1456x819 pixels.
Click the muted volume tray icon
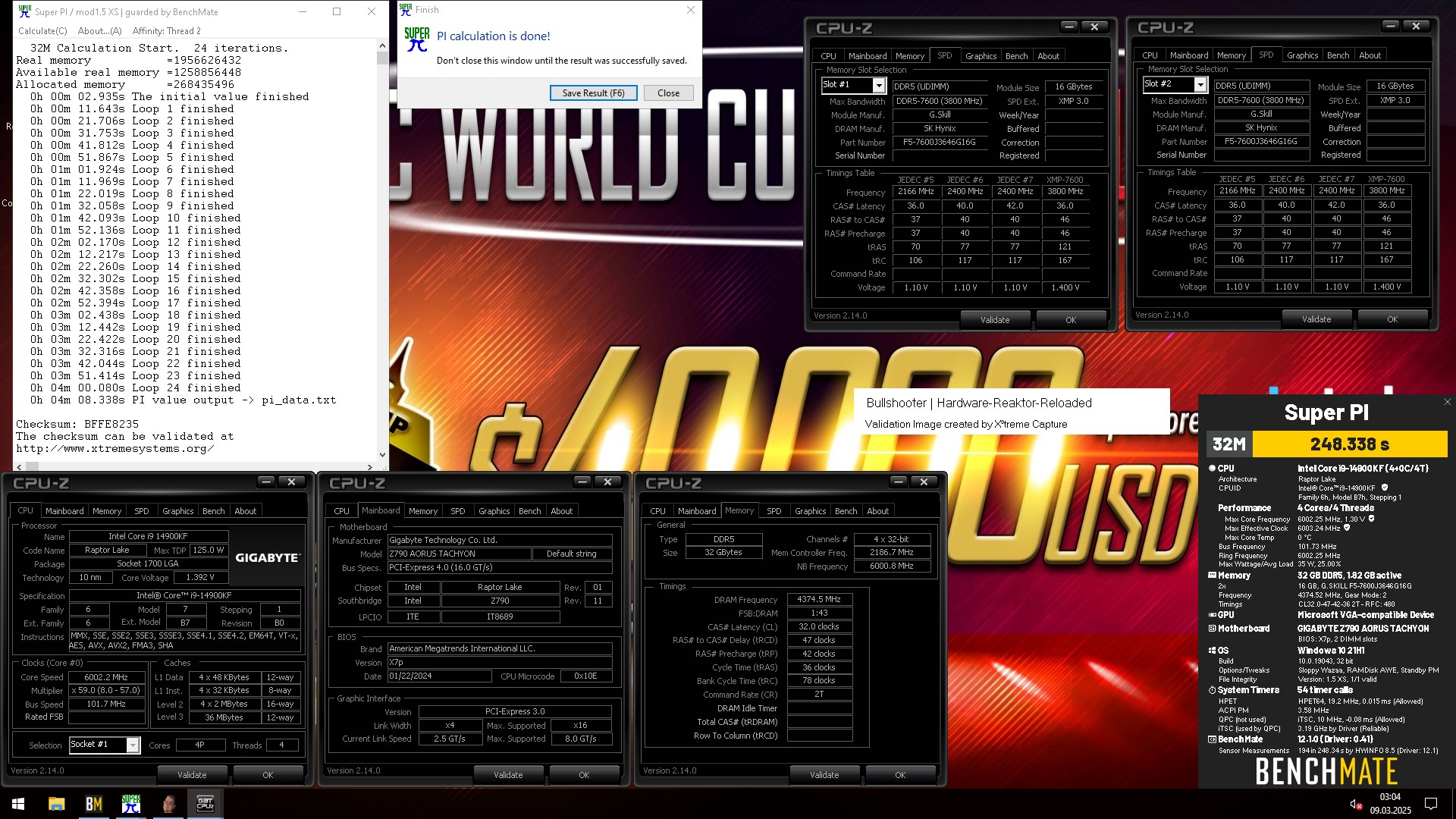(1356, 804)
